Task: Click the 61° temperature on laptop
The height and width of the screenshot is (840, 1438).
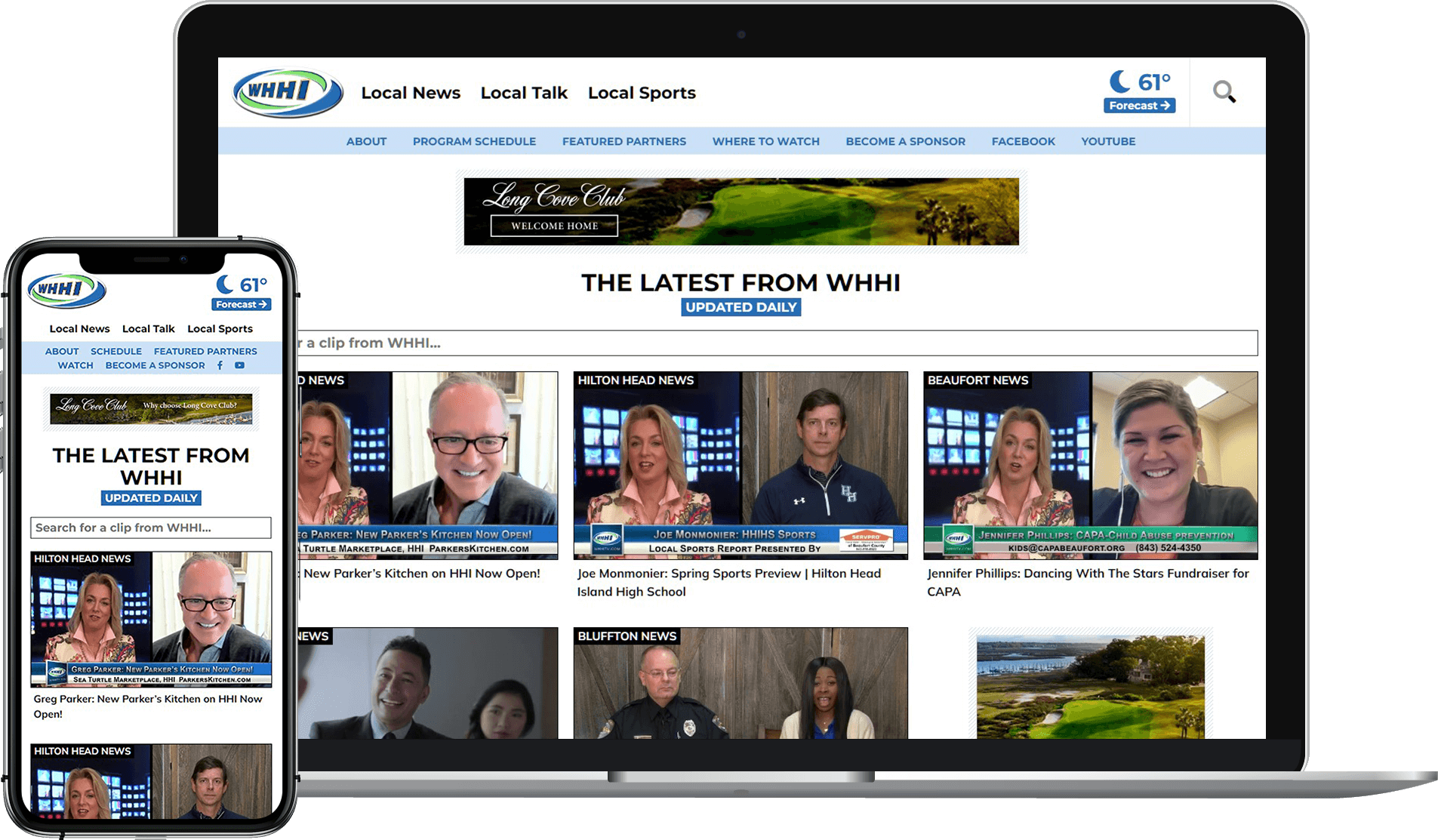Action: (x=1154, y=82)
